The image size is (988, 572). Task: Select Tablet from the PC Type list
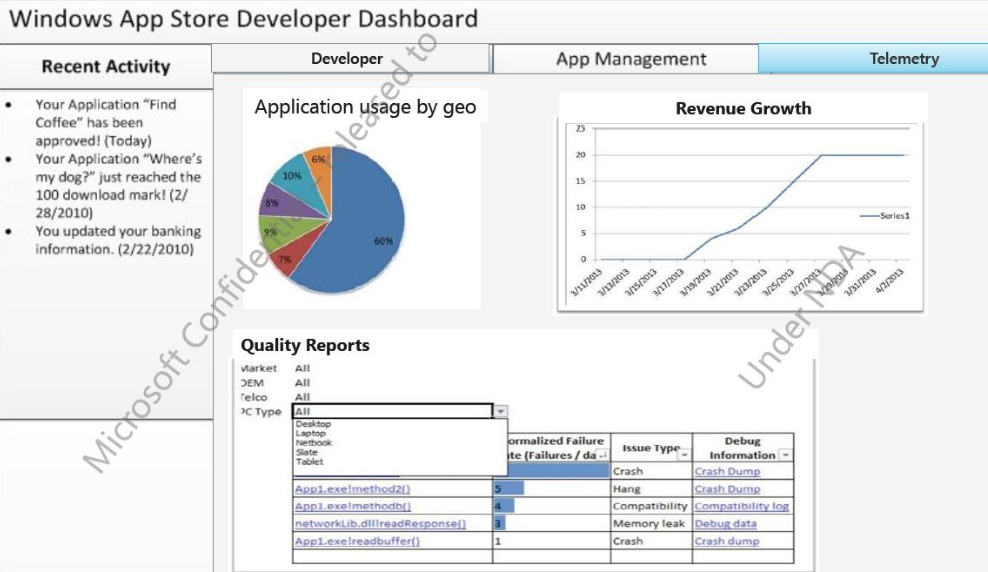(x=310, y=462)
